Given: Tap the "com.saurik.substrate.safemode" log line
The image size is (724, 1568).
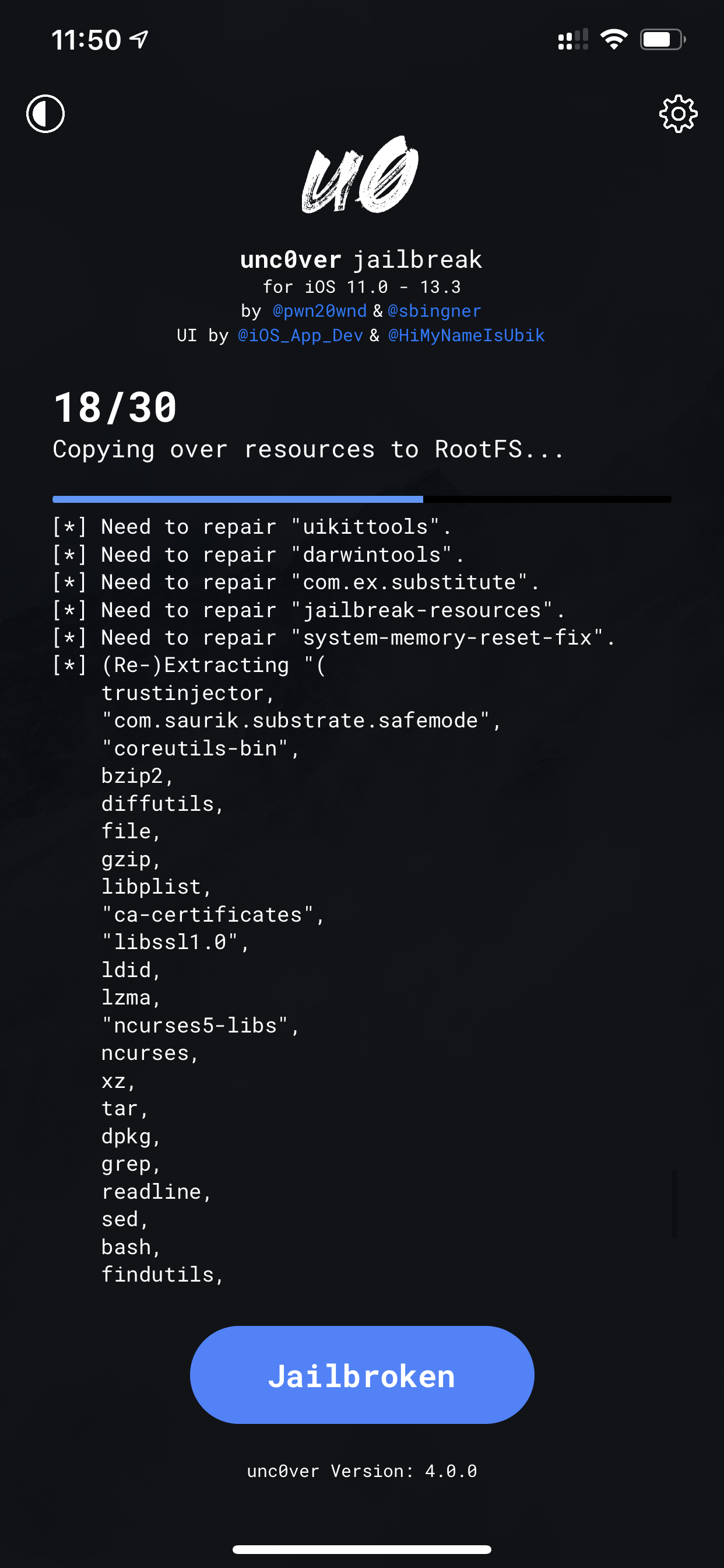Looking at the screenshot, I should click(302, 720).
